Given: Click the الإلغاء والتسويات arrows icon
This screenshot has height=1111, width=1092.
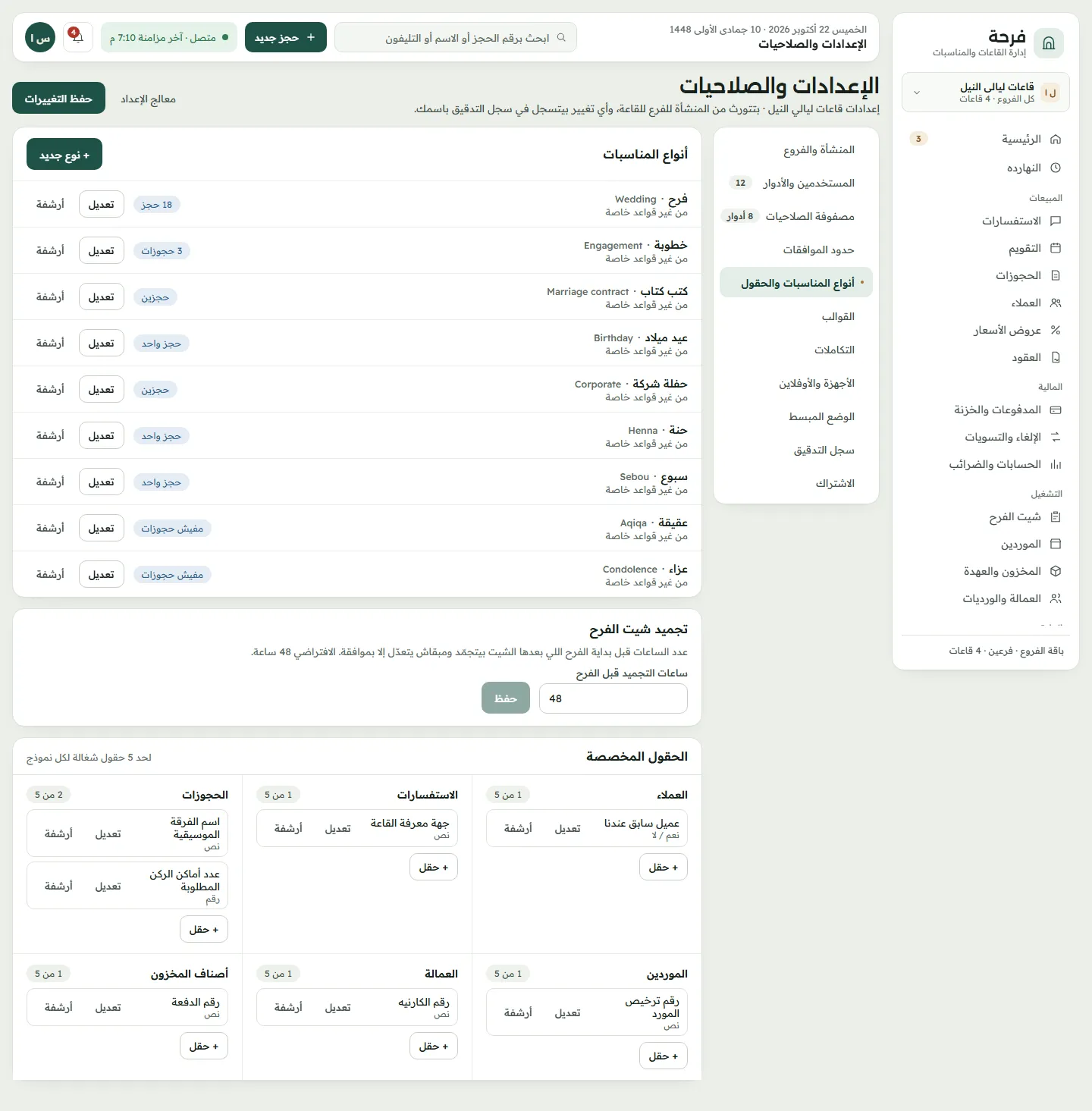Looking at the screenshot, I should pos(1056,437).
